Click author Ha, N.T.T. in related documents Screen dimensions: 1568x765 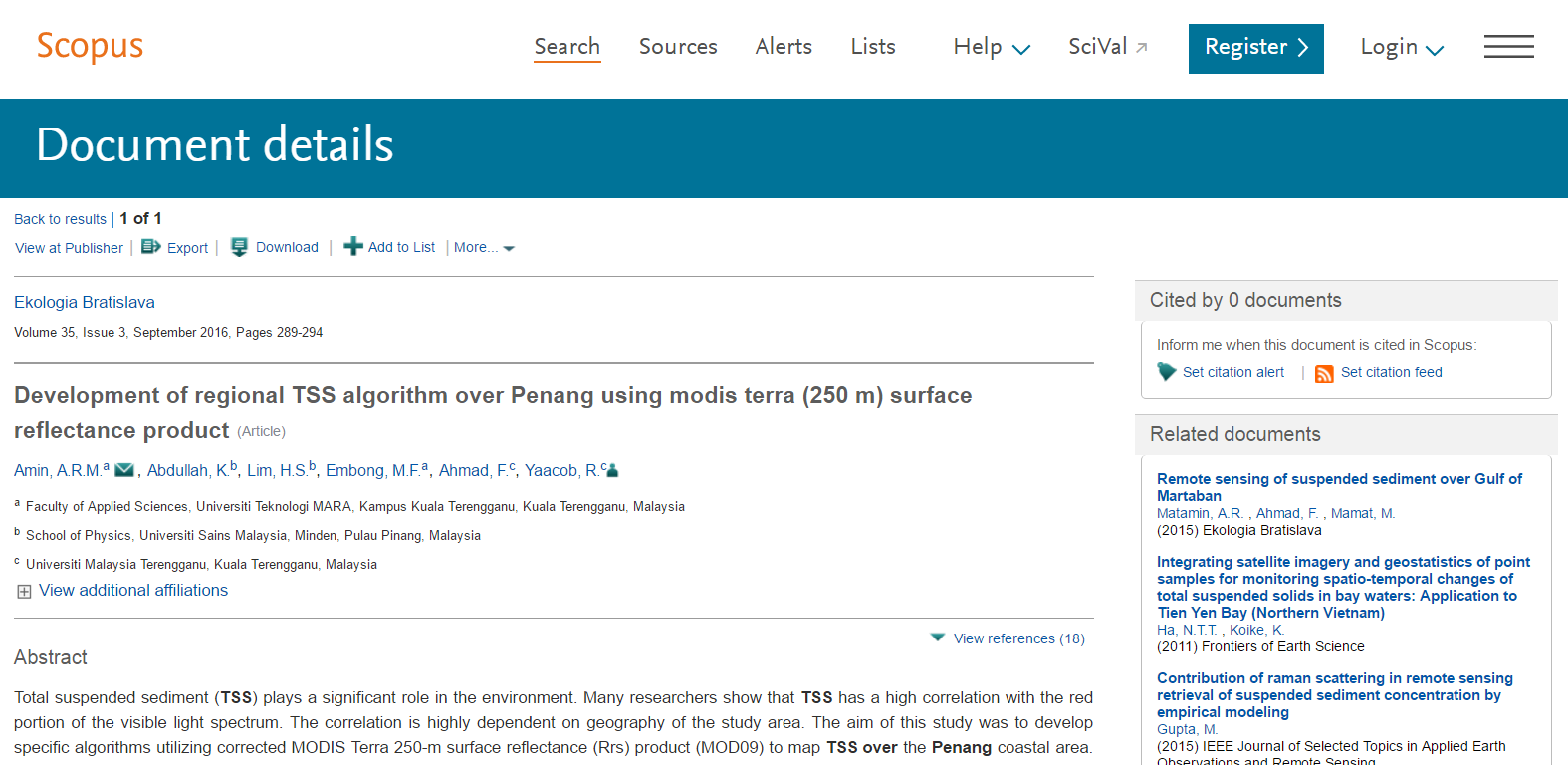pyautogui.click(x=1188, y=630)
